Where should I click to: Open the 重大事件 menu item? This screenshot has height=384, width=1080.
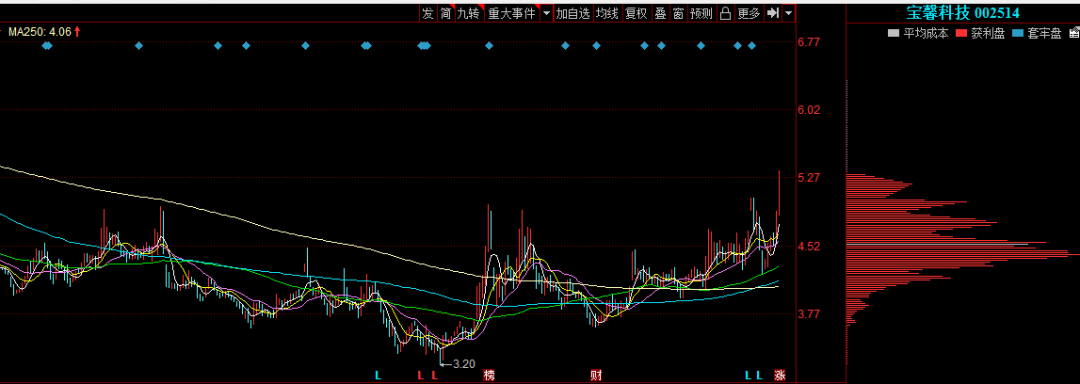(x=512, y=13)
